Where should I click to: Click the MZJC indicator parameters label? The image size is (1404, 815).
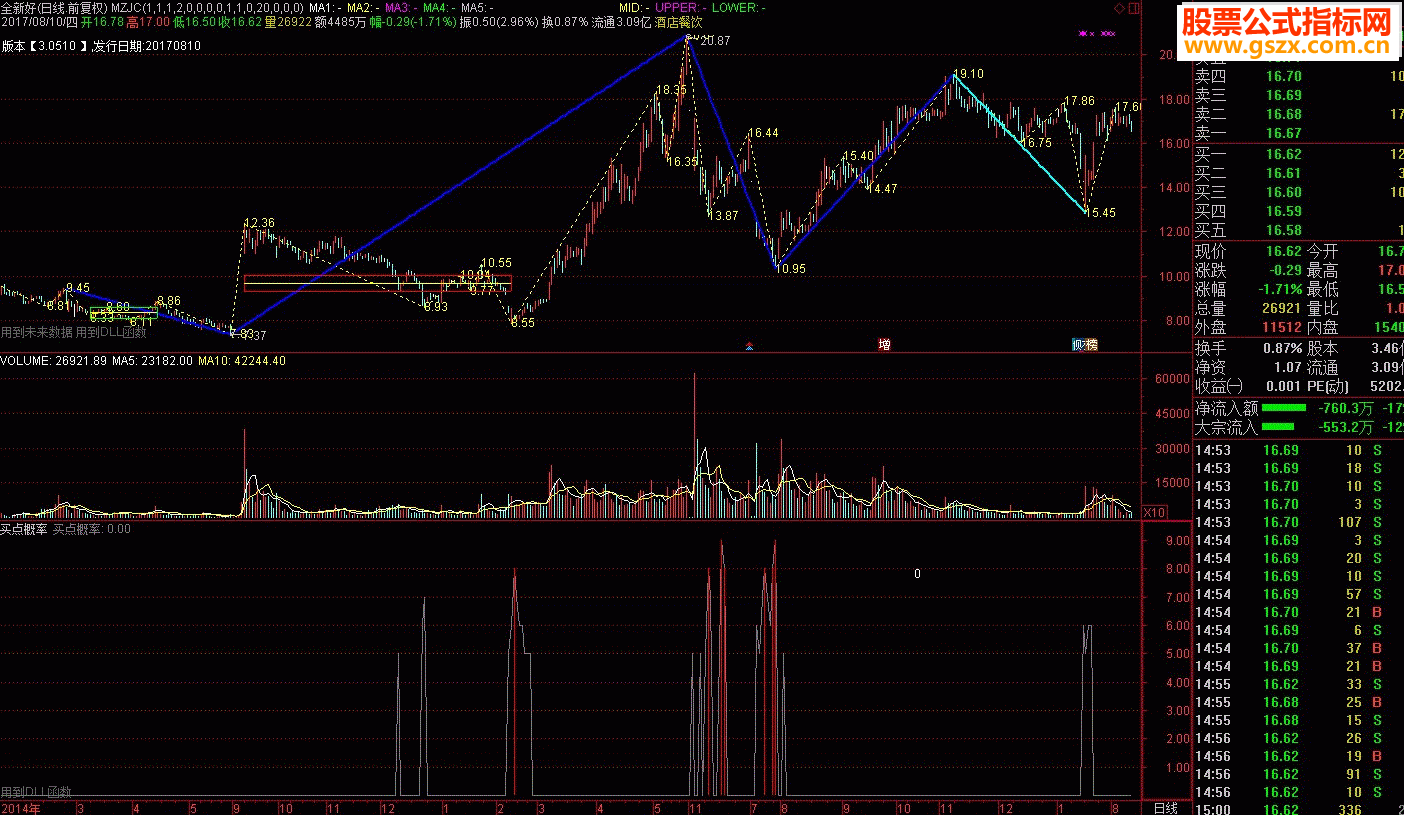[x=207, y=7]
